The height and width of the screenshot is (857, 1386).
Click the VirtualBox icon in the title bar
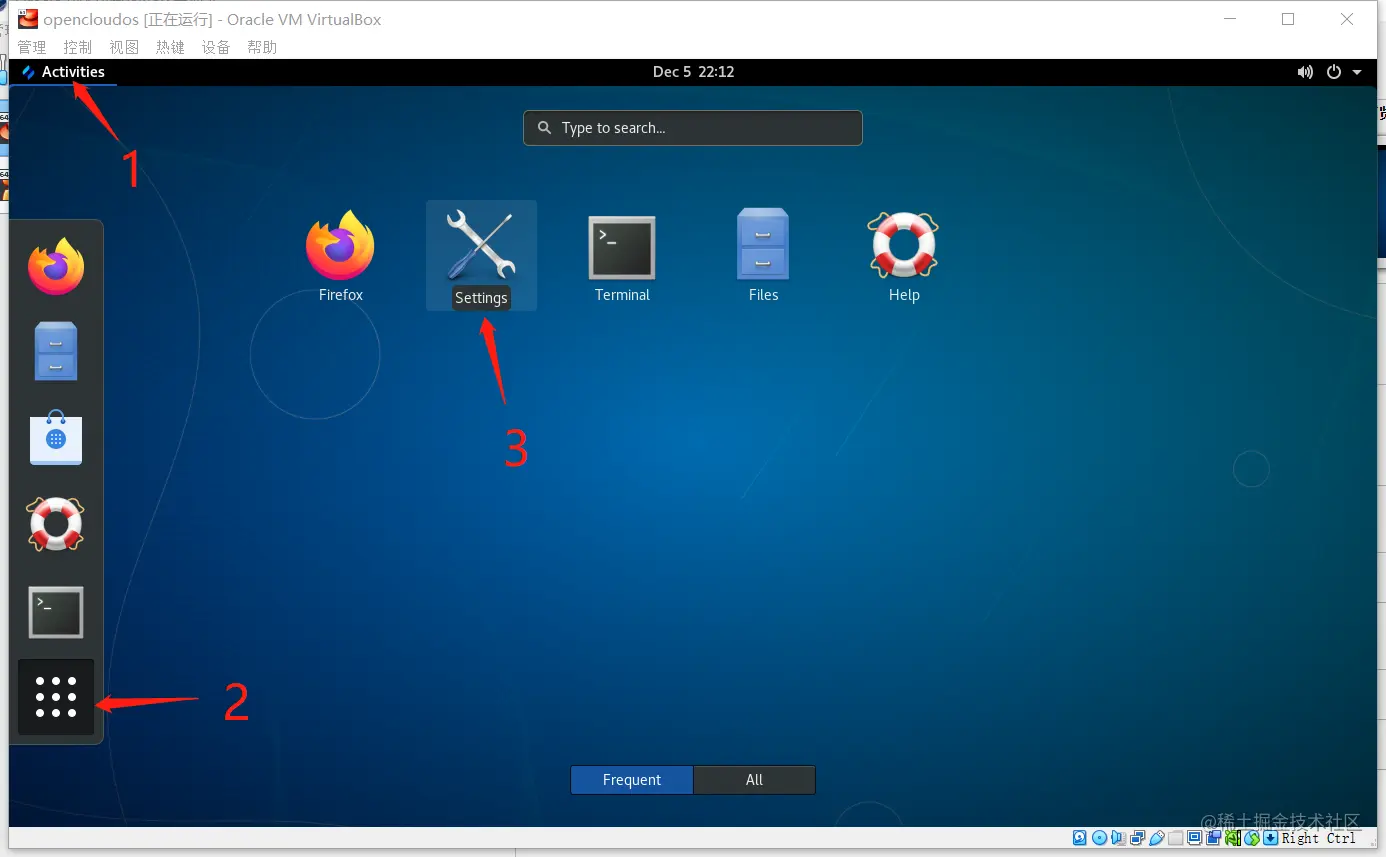28,19
